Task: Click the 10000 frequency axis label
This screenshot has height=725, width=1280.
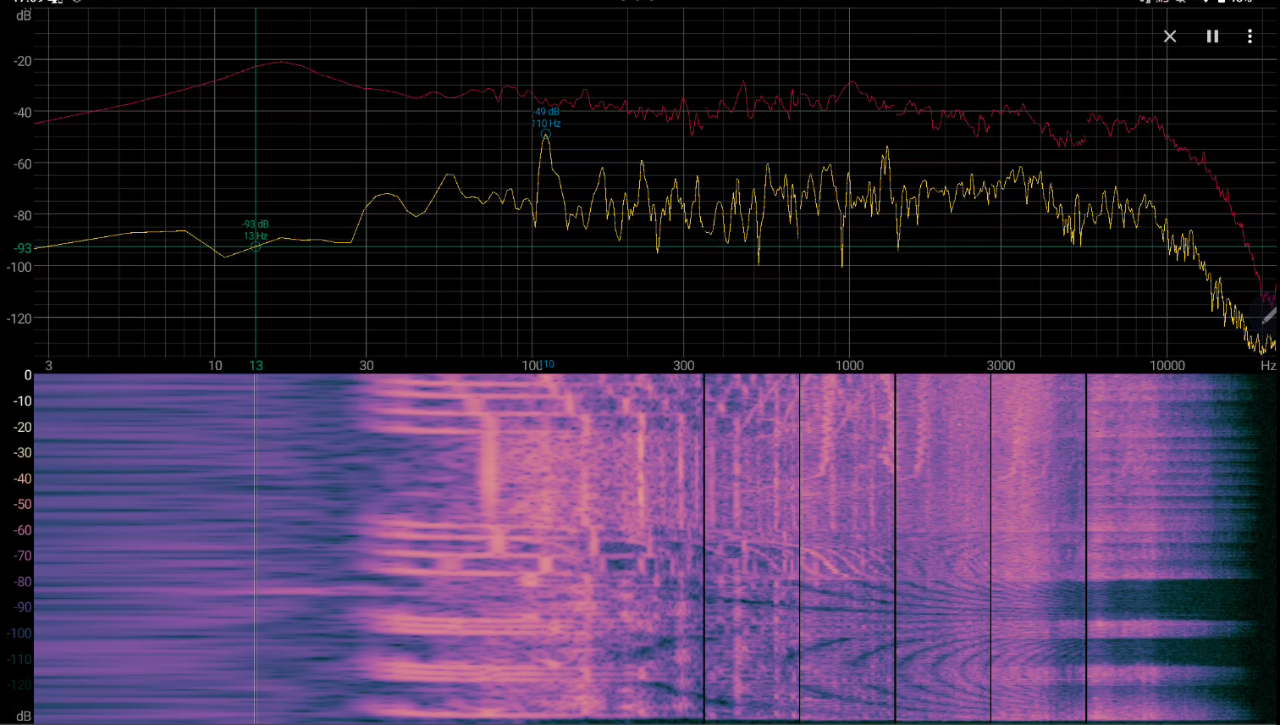Action: click(x=1166, y=366)
